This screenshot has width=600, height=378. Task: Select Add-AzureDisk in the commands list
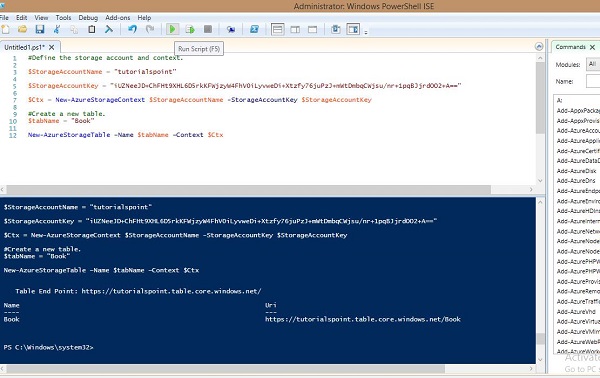point(576,171)
